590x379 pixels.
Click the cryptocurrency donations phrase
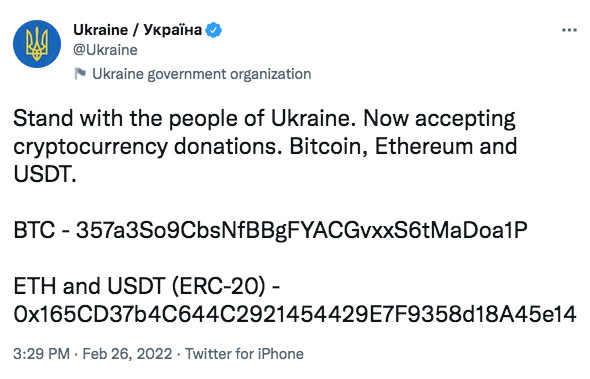[147, 147]
